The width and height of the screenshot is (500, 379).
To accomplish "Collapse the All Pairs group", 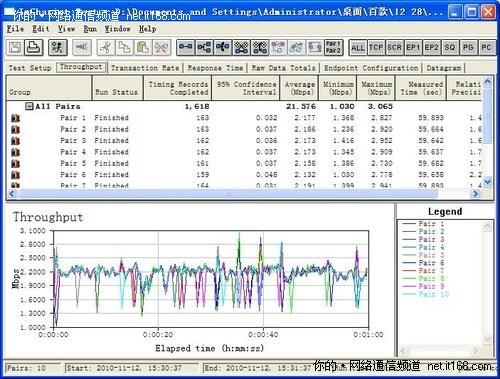I will pos(29,106).
